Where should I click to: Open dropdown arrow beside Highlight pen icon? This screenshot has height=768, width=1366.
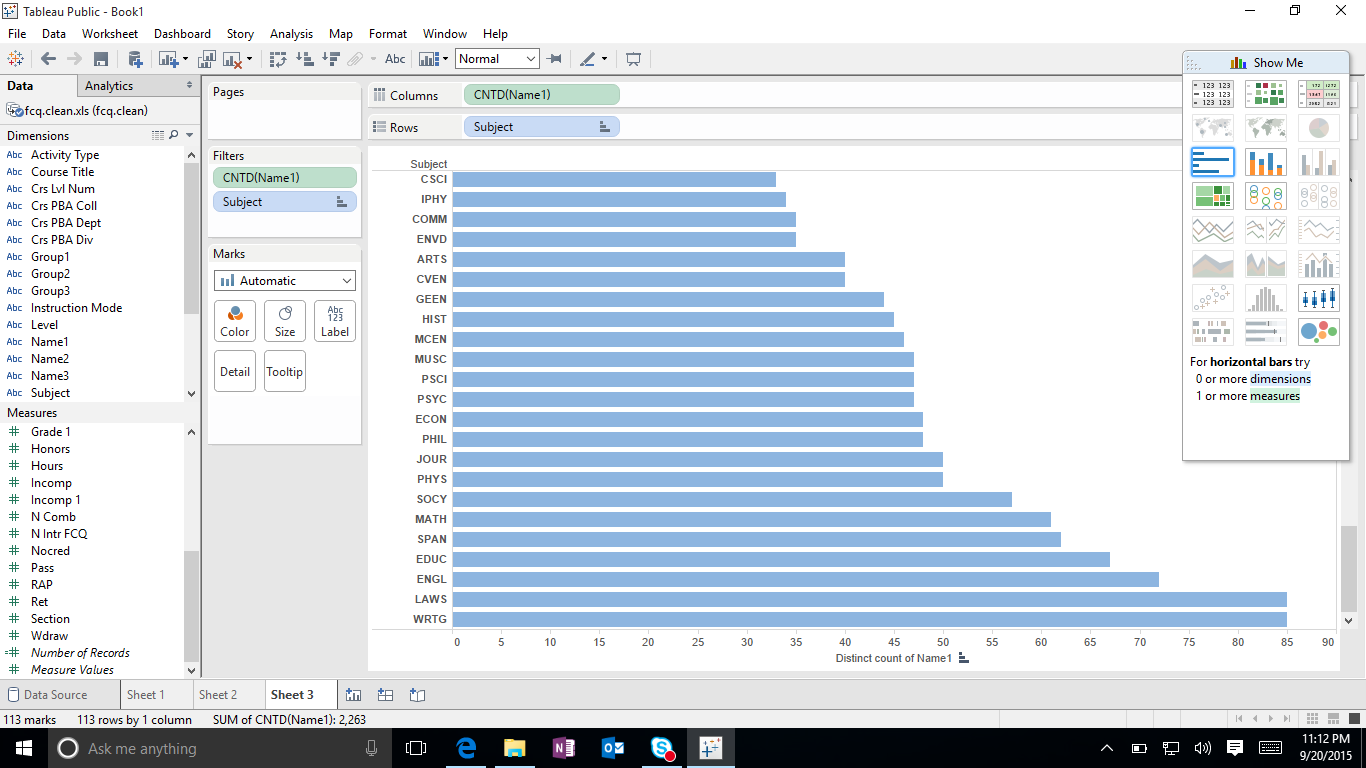tap(604, 59)
